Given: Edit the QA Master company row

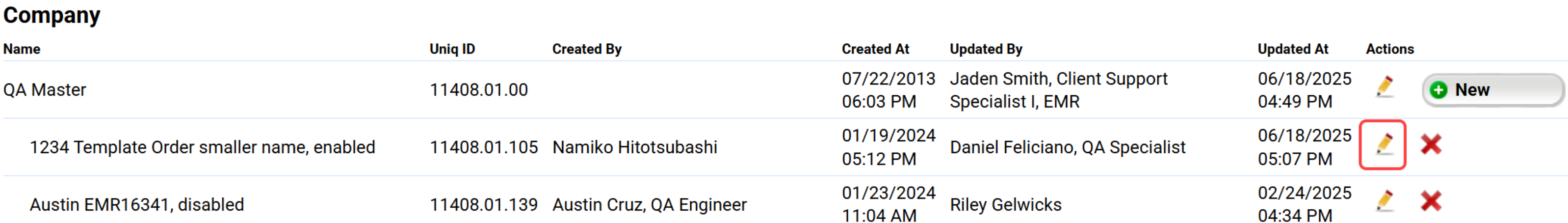Looking at the screenshot, I should [x=1385, y=86].
